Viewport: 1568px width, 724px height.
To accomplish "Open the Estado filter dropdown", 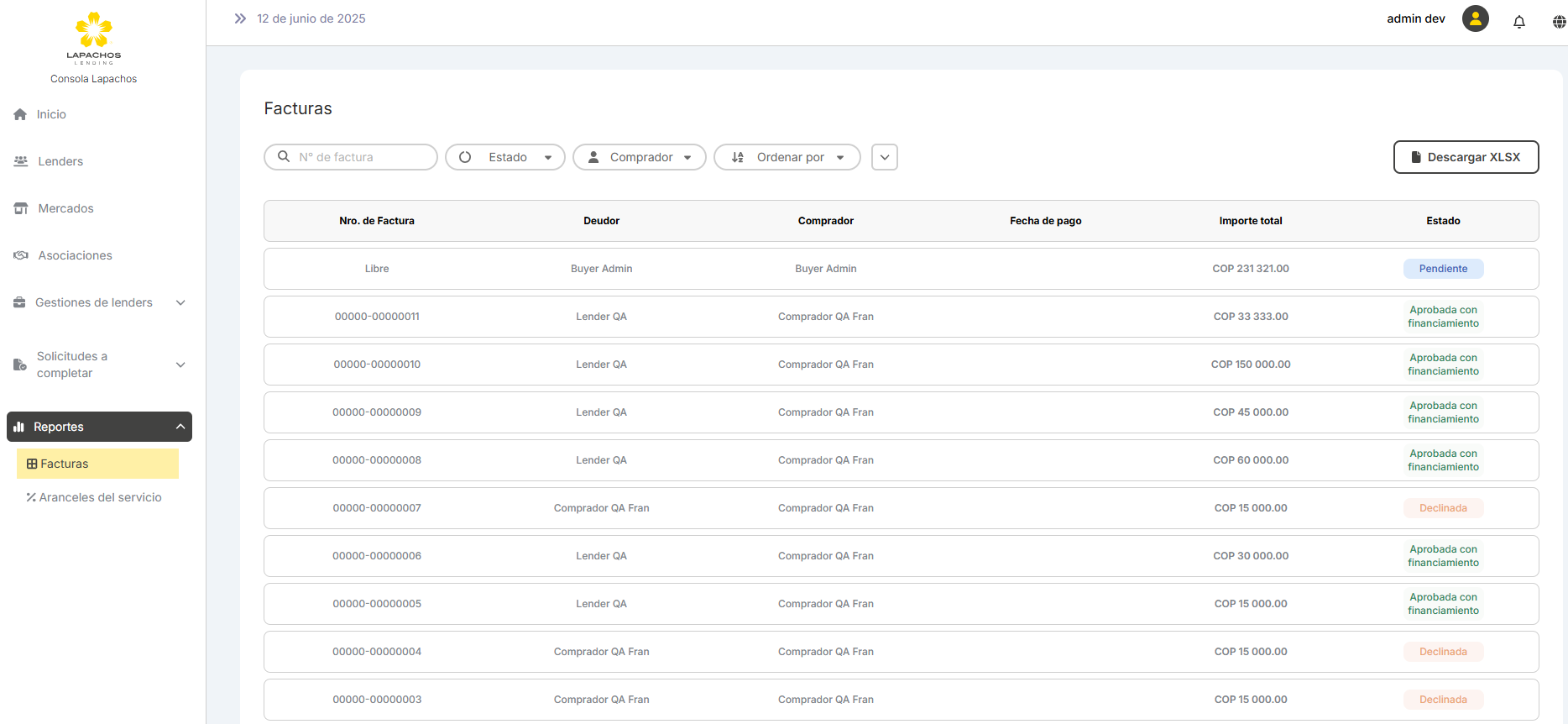I will (x=504, y=157).
